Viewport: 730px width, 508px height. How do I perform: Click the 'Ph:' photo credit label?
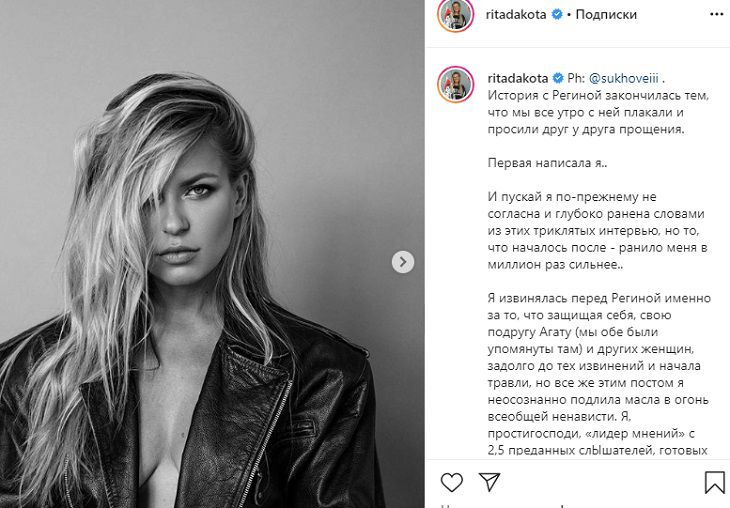click(576, 78)
